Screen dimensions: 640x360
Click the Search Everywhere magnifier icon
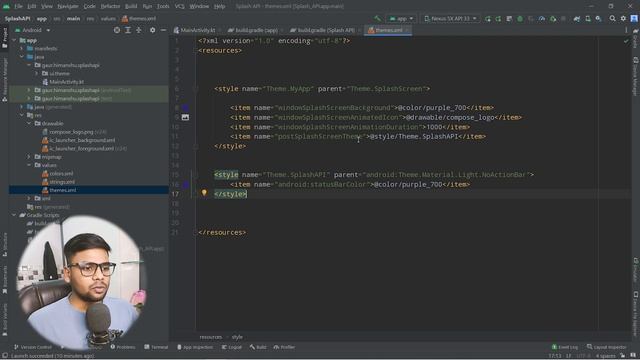pyautogui.click(x=612, y=18)
